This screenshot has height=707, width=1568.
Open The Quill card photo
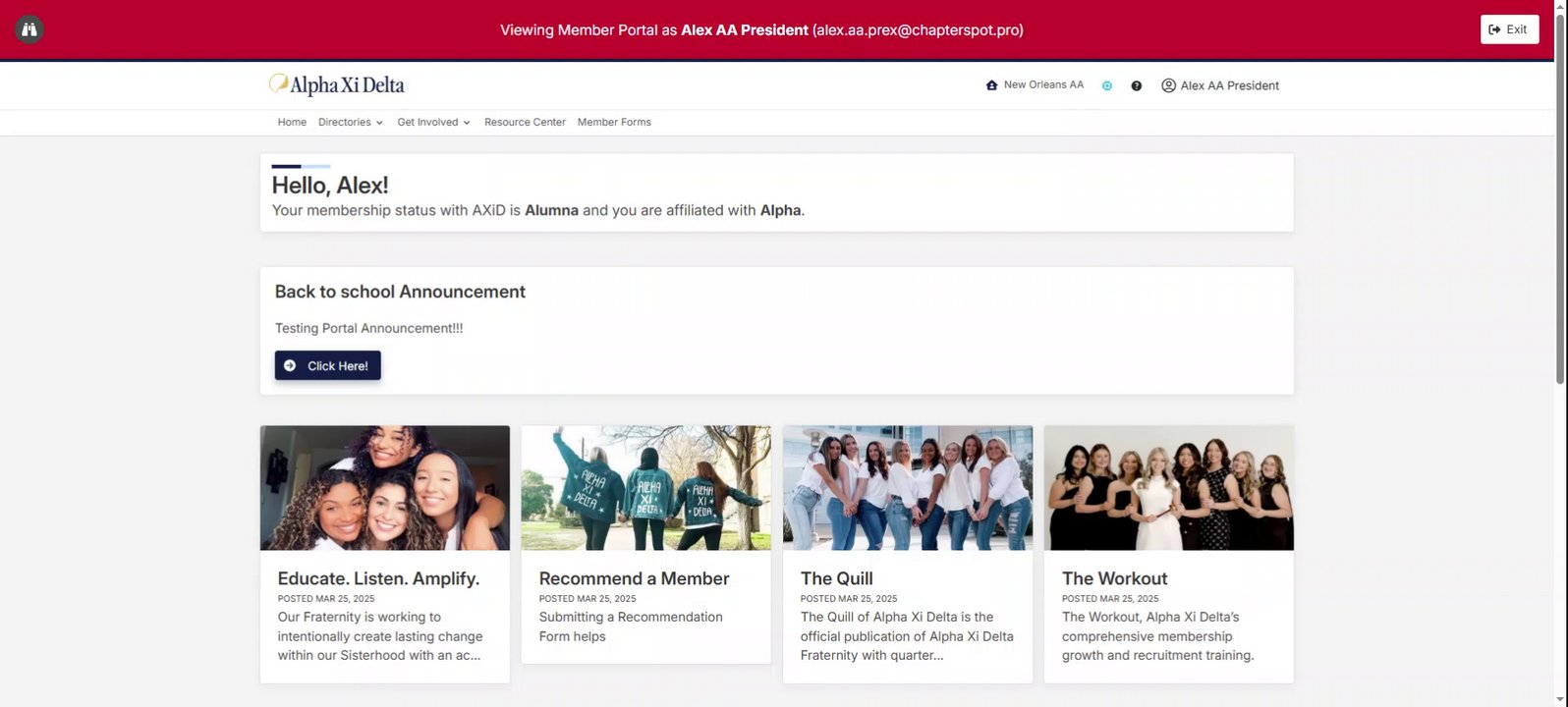[908, 488]
